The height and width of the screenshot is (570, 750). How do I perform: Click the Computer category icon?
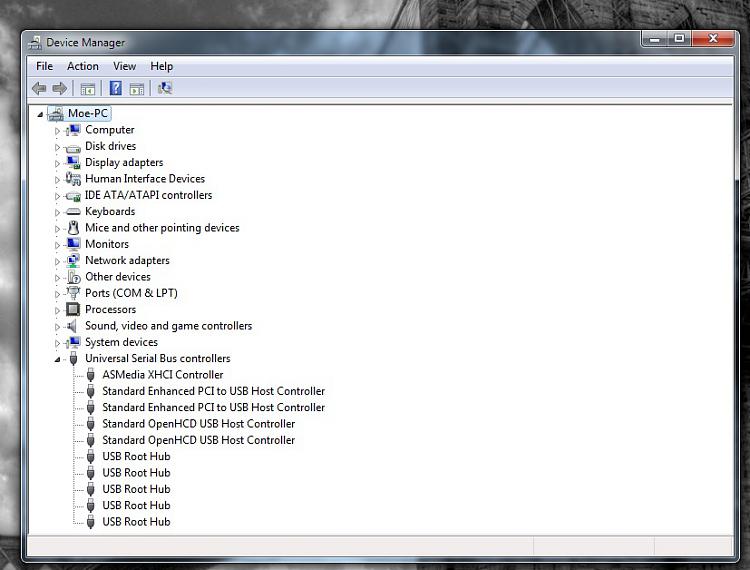pyautogui.click(x=73, y=130)
